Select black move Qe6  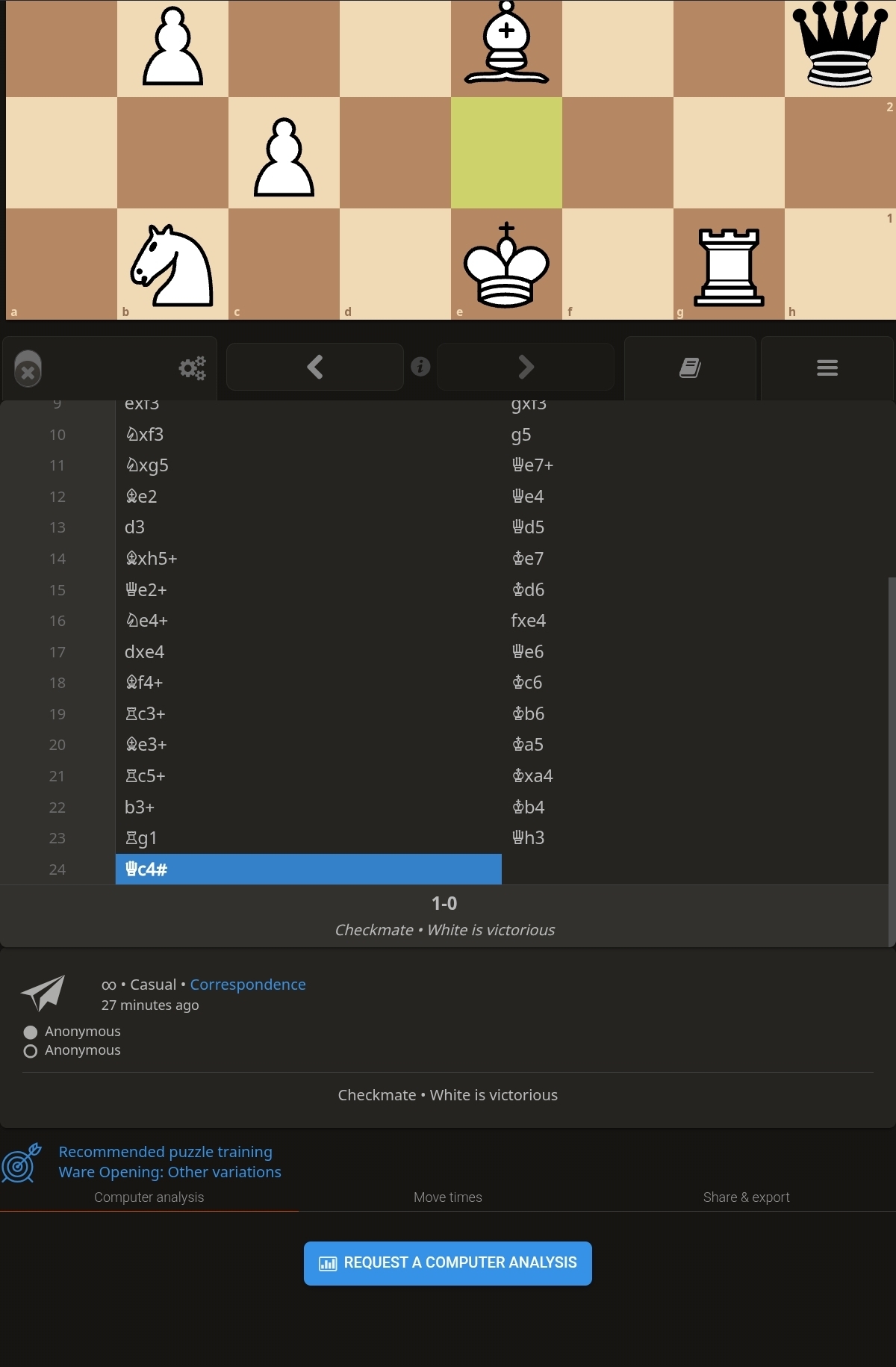(694, 651)
